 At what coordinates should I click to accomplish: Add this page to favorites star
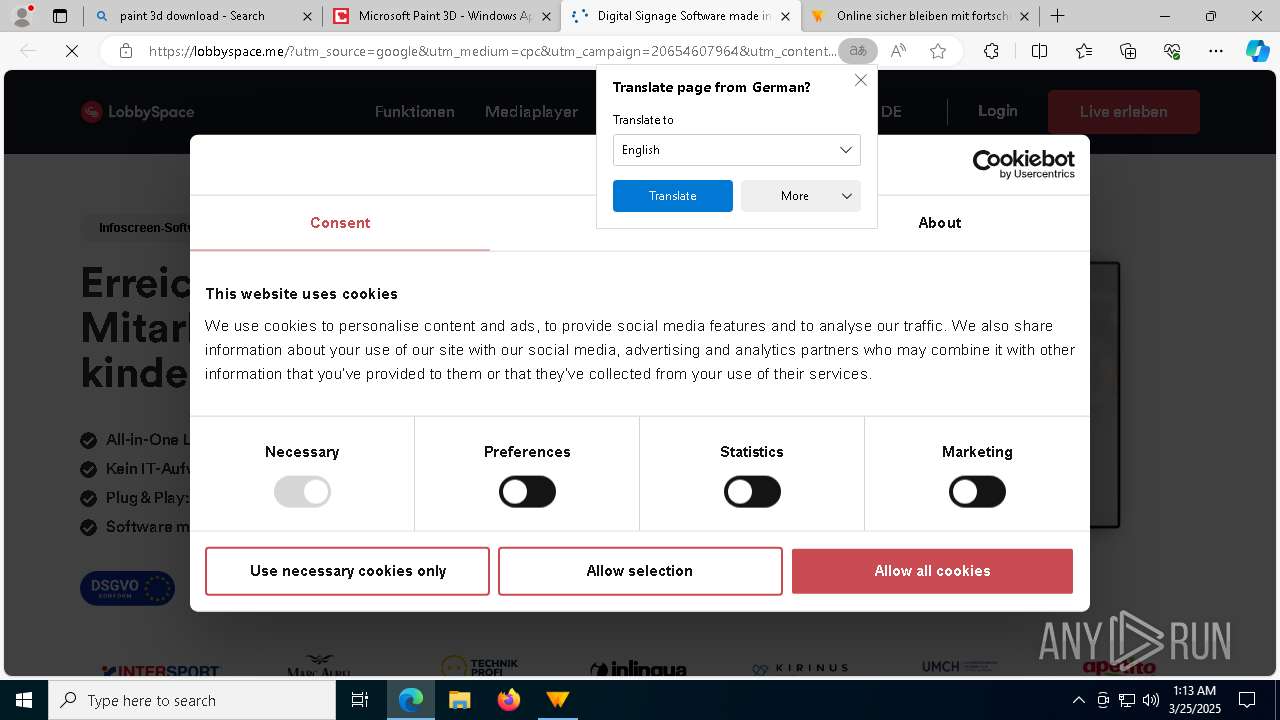[938, 51]
